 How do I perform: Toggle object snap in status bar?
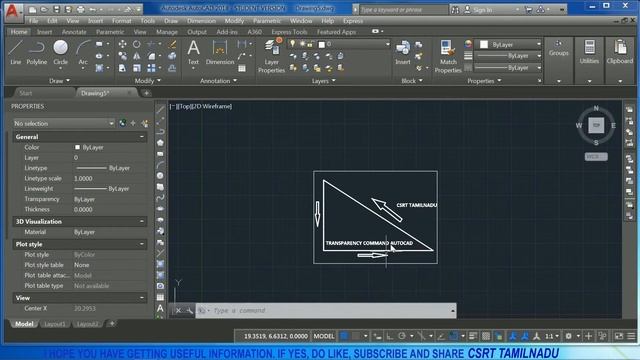pyautogui.click(x=453, y=336)
